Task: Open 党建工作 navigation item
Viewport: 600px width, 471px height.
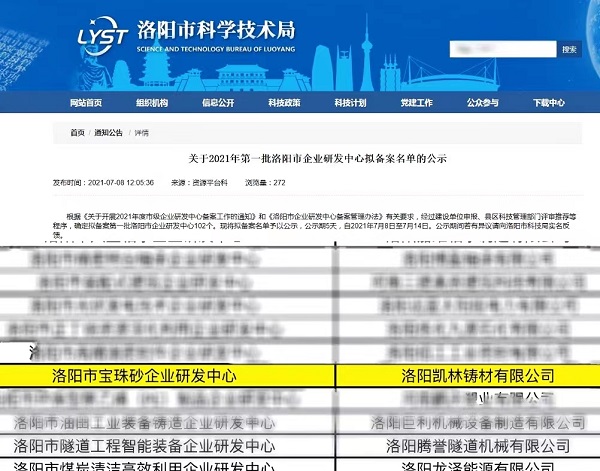Action: [417, 103]
